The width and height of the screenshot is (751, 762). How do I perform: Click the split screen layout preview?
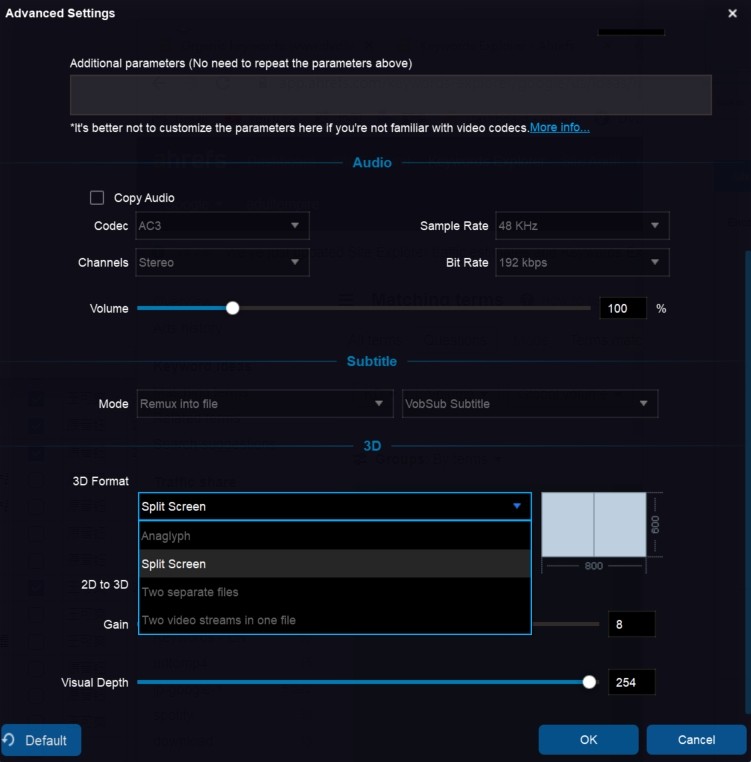pyautogui.click(x=594, y=524)
